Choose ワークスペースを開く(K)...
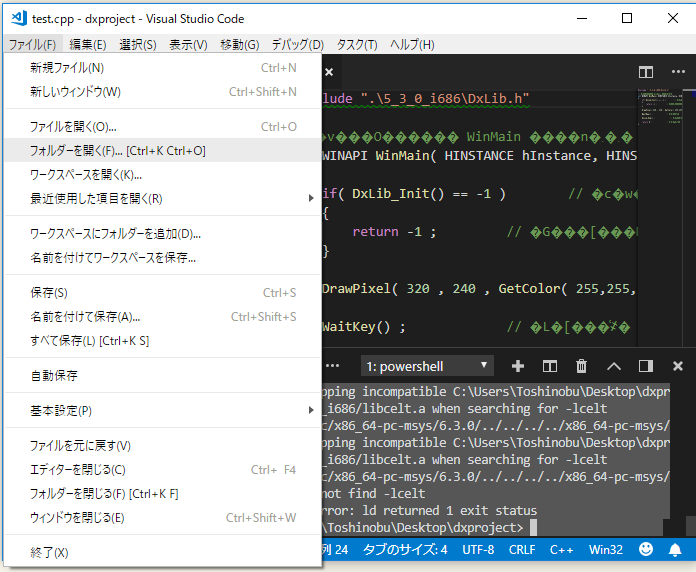The width and height of the screenshot is (696, 572). 162,174
